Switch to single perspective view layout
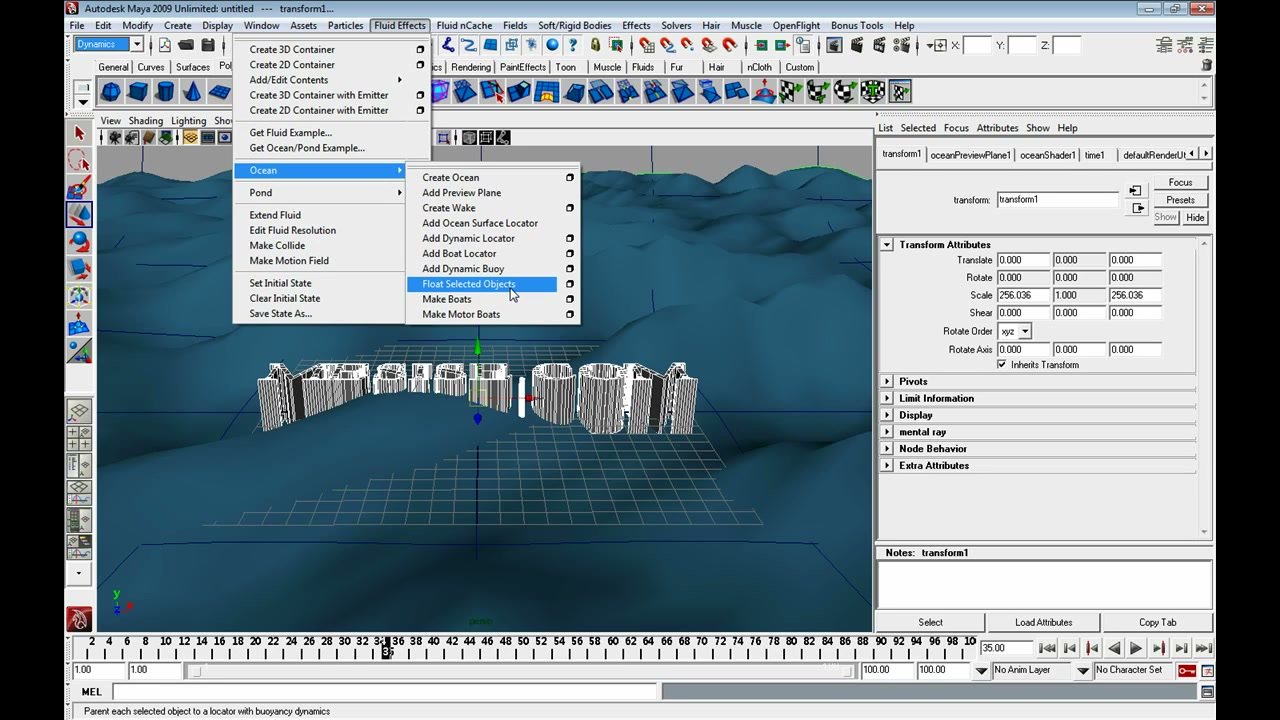 [80, 411]
